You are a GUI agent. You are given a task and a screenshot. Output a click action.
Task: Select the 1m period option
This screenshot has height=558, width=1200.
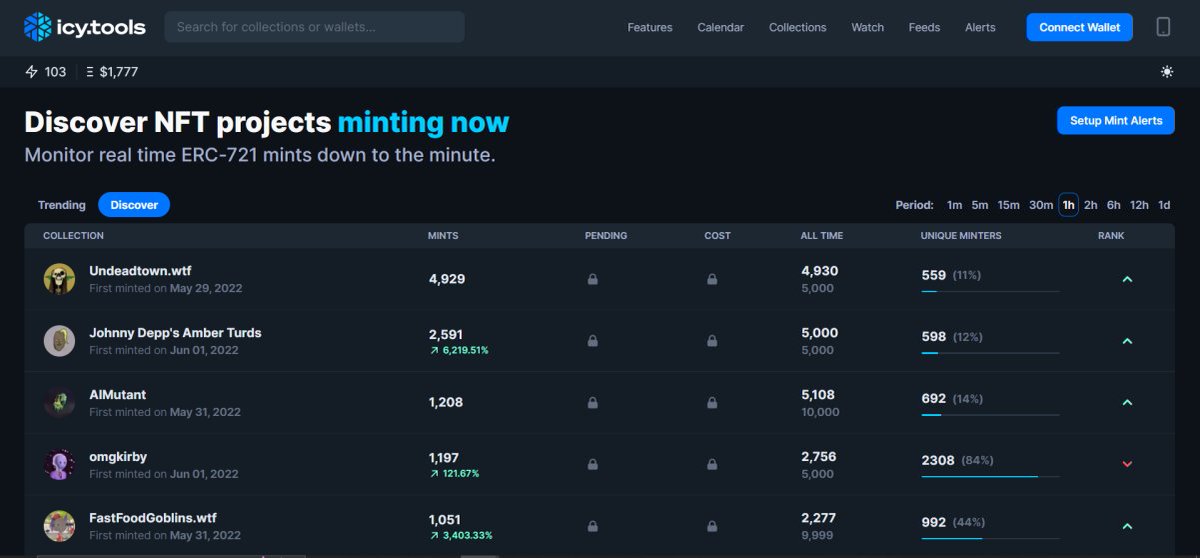pyautogui.click(x=955, y=205)
